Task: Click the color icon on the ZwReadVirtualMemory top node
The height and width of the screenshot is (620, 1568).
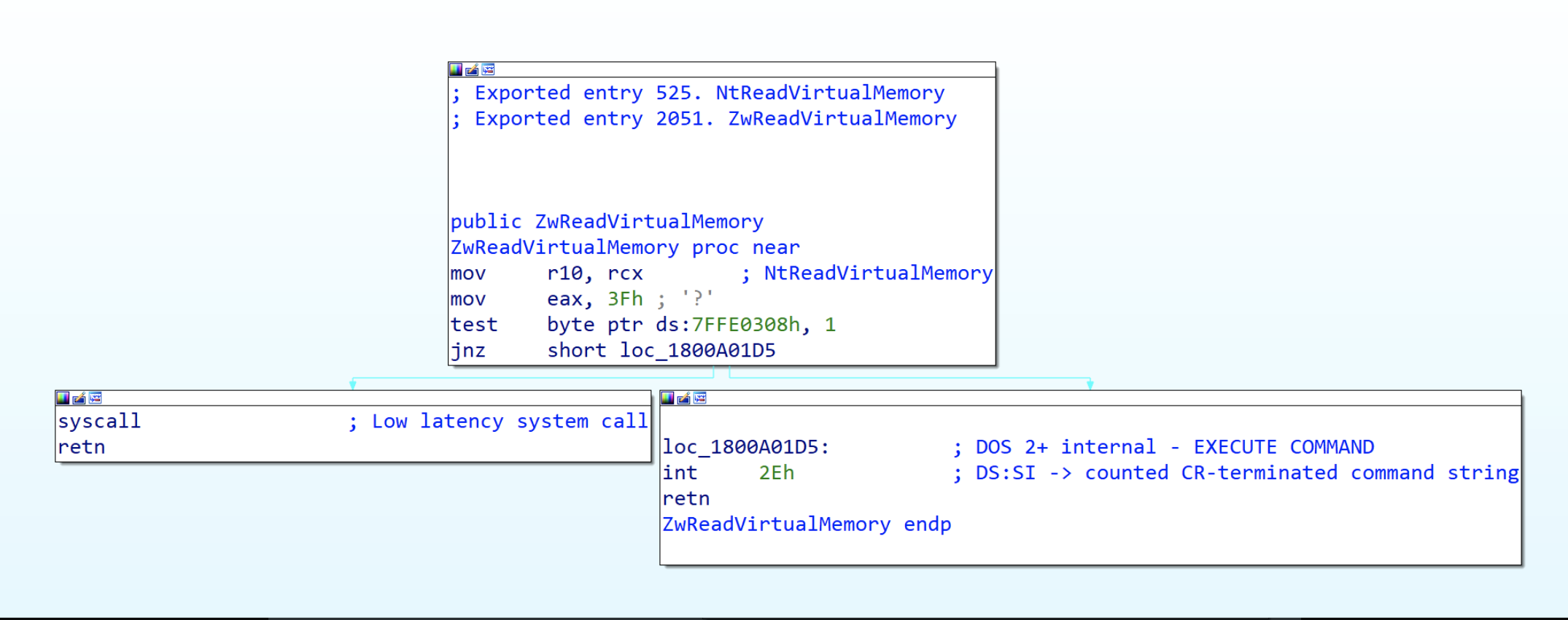Action: coord(456,70)
